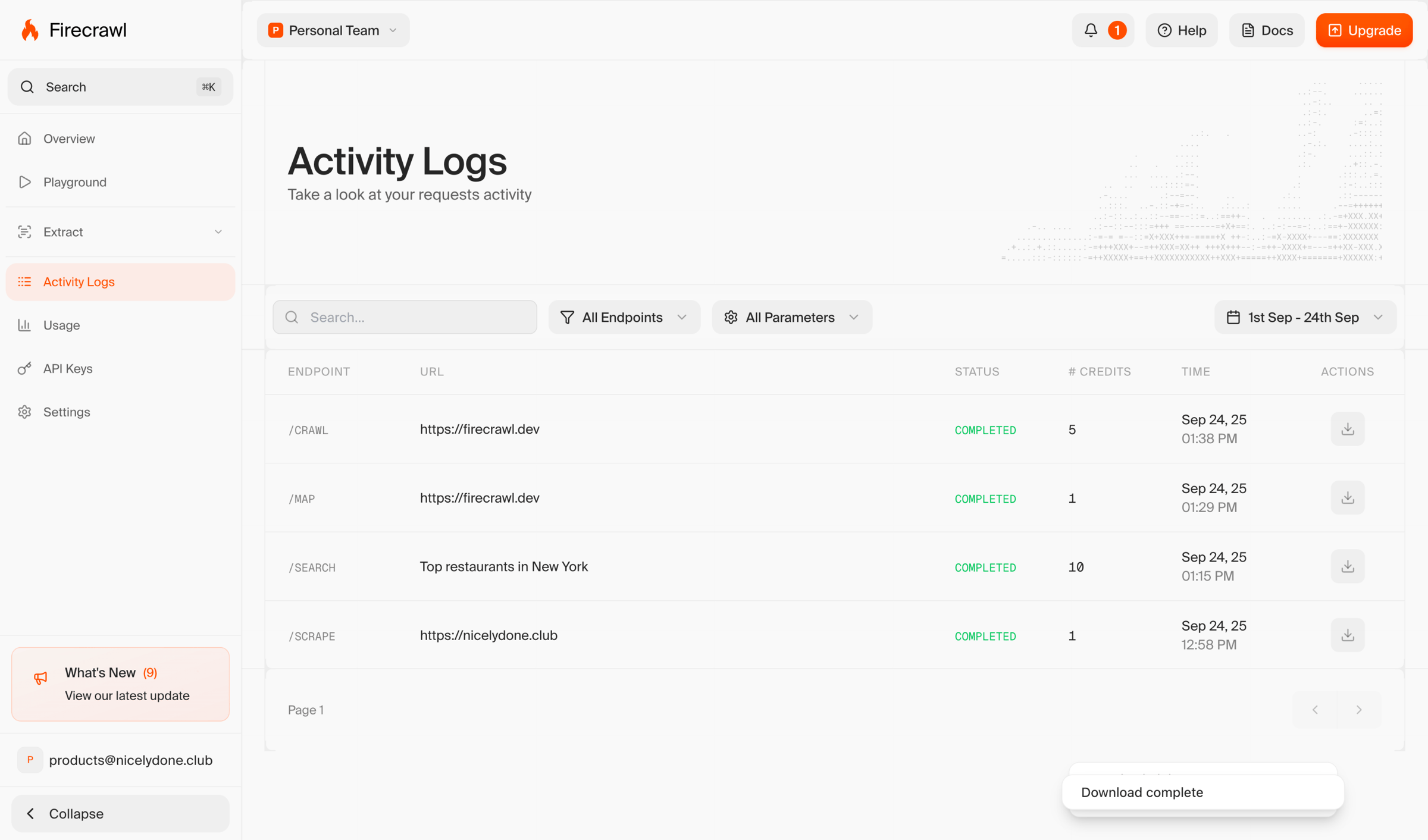The image size is (1428, 840).
Task: Download the /MAP firecrawl.dev log
Action: tap(1348, 497)
